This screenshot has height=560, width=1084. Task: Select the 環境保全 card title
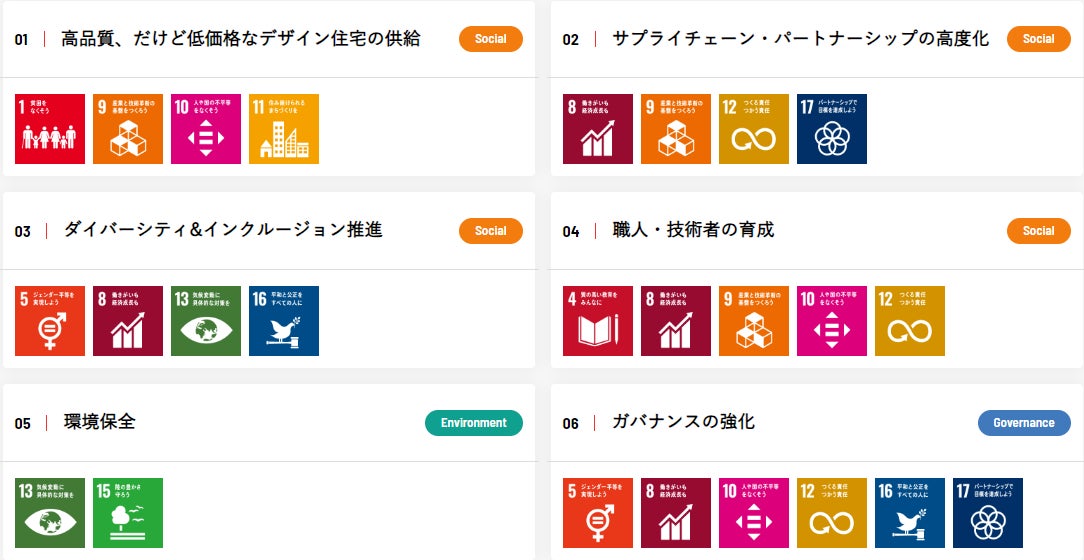100,422
